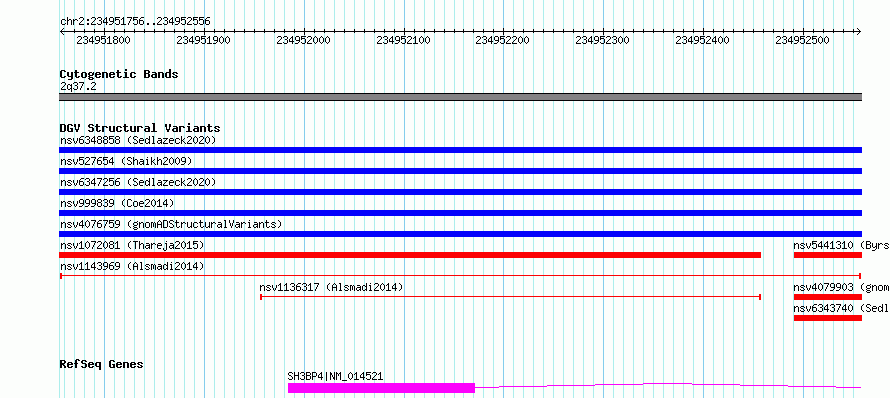
Task: Click the DGV Structural Variants track title
Action: coord(140,128)
